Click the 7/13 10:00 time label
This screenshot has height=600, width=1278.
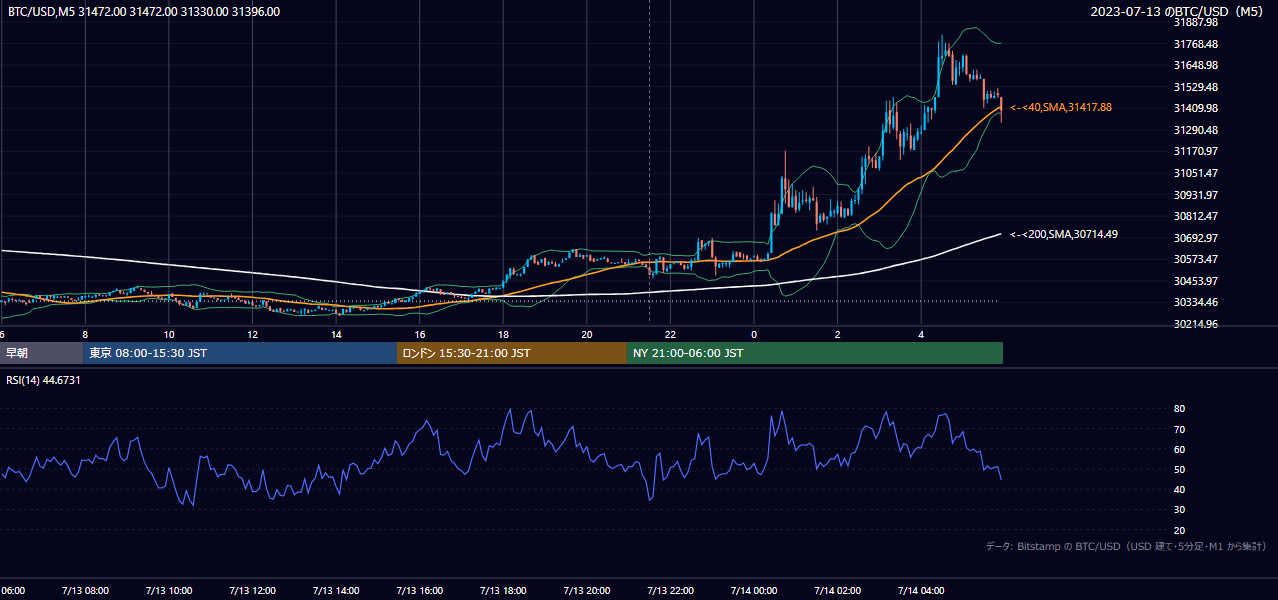169,591
